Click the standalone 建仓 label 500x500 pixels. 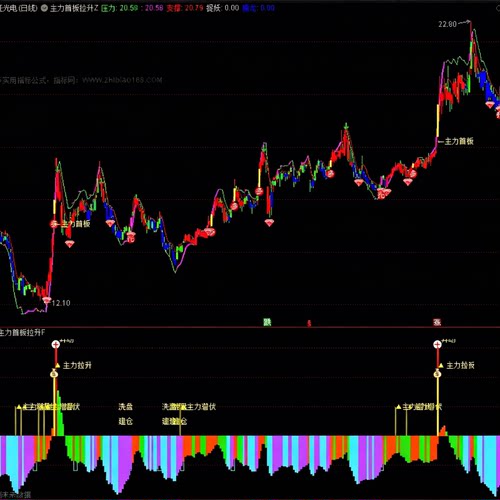coord(126,421)
